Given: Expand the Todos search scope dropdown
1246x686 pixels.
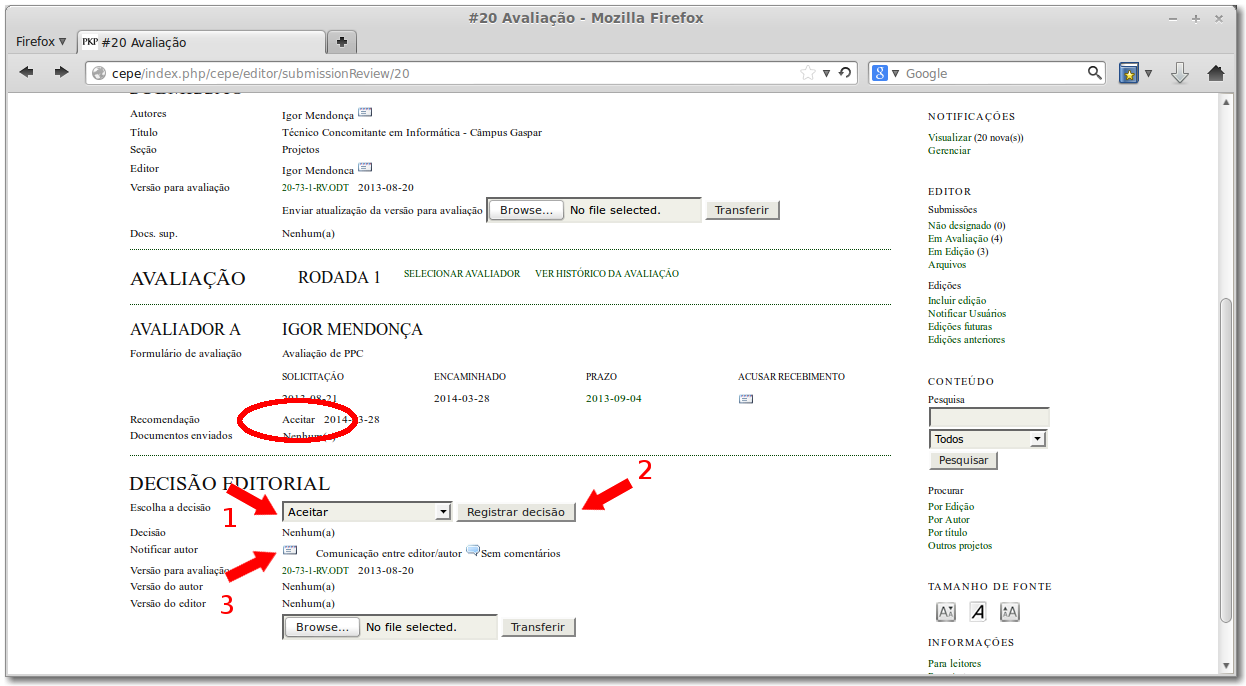Looking at the screenshot, I should point(987,439).
